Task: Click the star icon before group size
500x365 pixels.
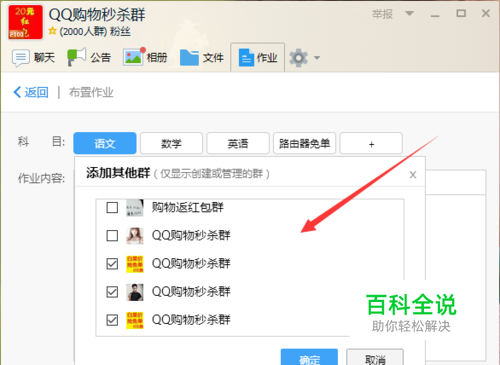Action: point(52,31)
